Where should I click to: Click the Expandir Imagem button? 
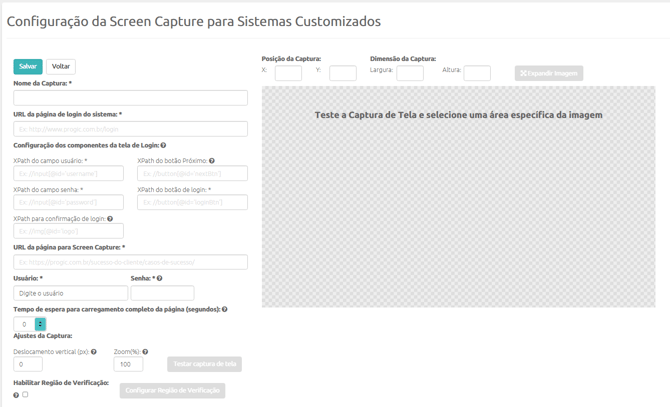(549, 73)
